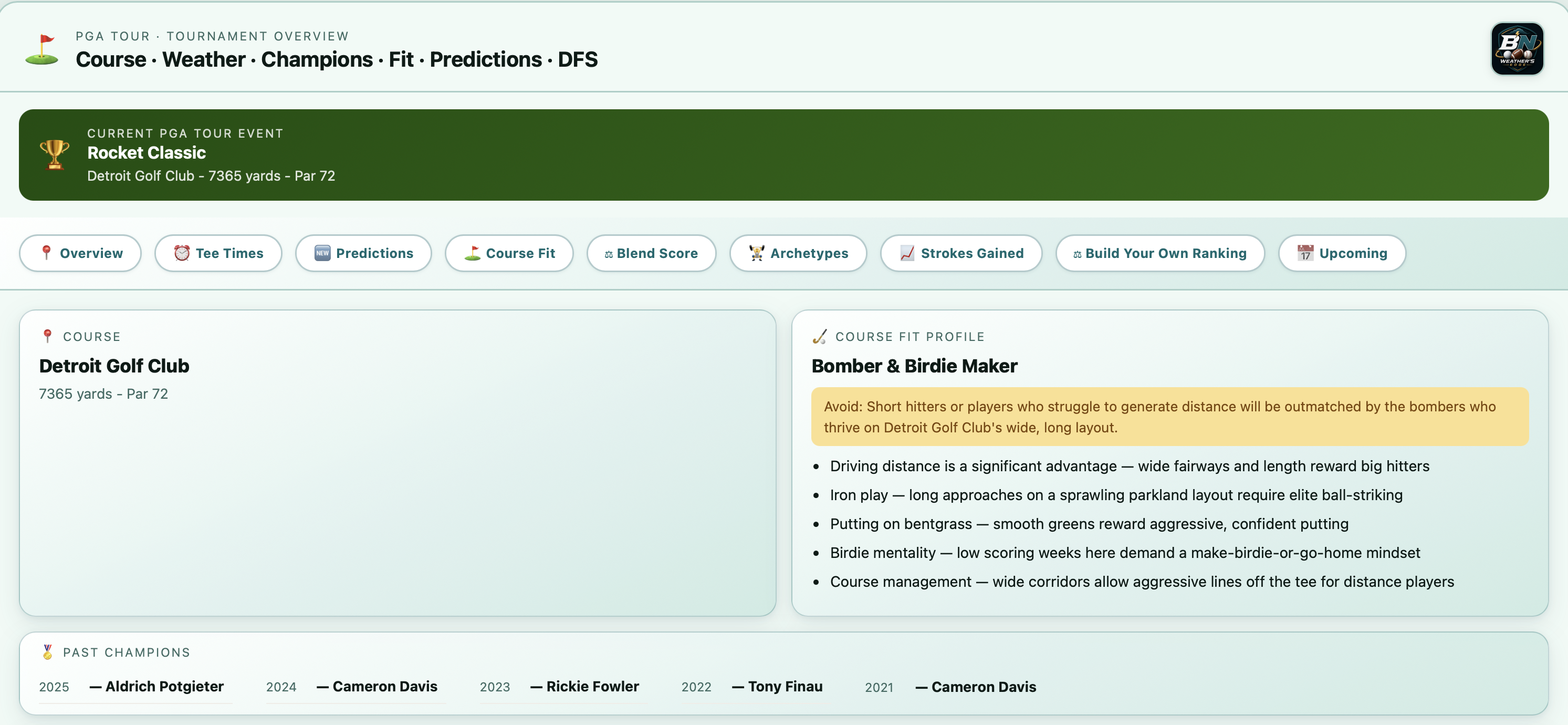
Task: Click the pin icon on Overview tab
Action: (46, 253)
